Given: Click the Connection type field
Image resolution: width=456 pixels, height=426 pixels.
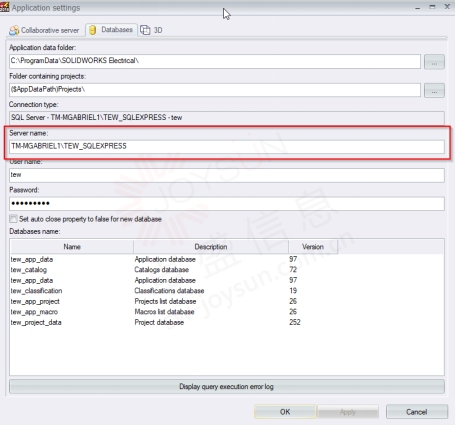Looking at the screenshot, I should [x=227, y=118].
